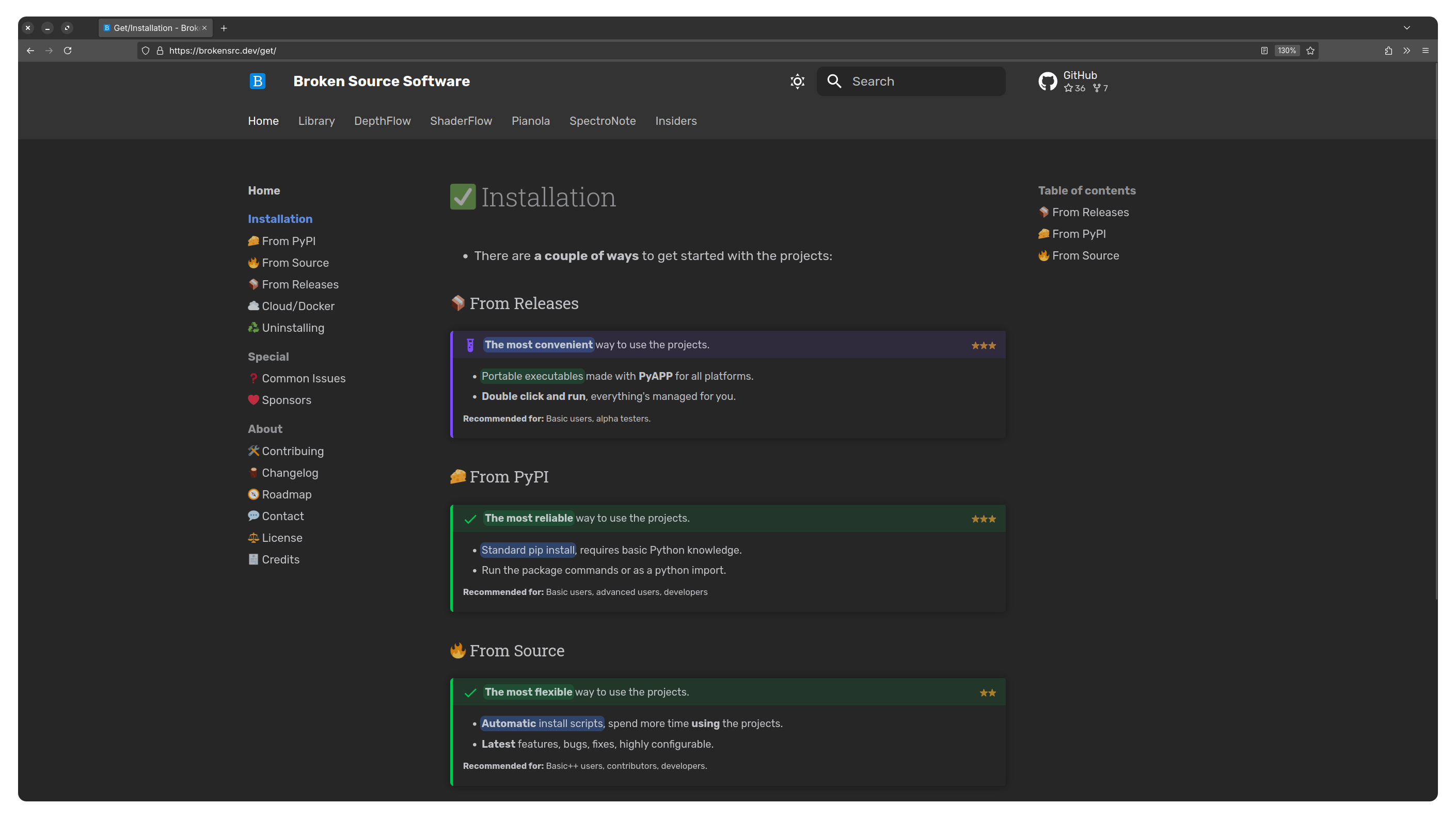Click the two-star rating in From Source card

pyautogui.click(x=987, y=693)
